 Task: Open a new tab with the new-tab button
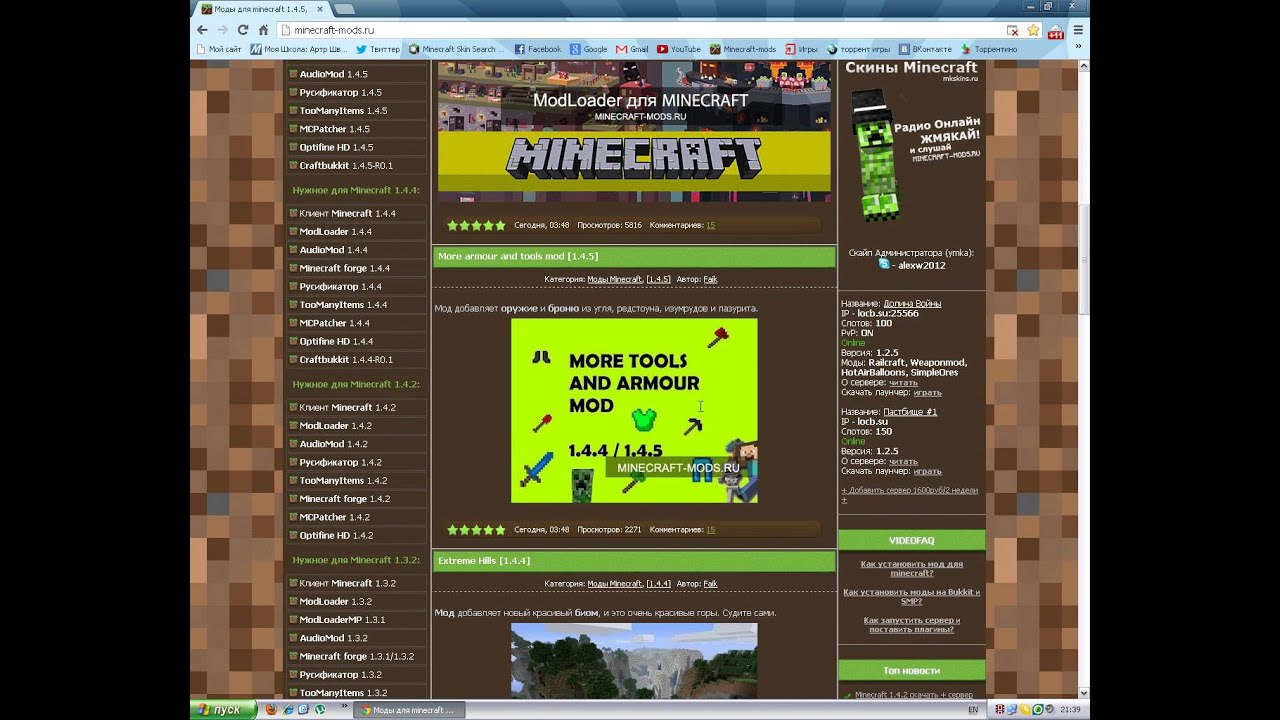tap(344, 9)
